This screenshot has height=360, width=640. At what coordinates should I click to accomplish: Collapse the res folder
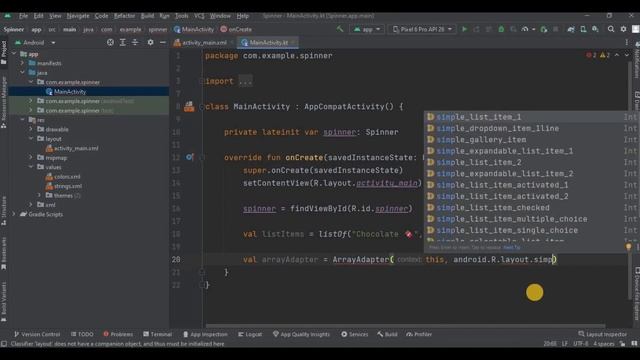coord(22,120)
